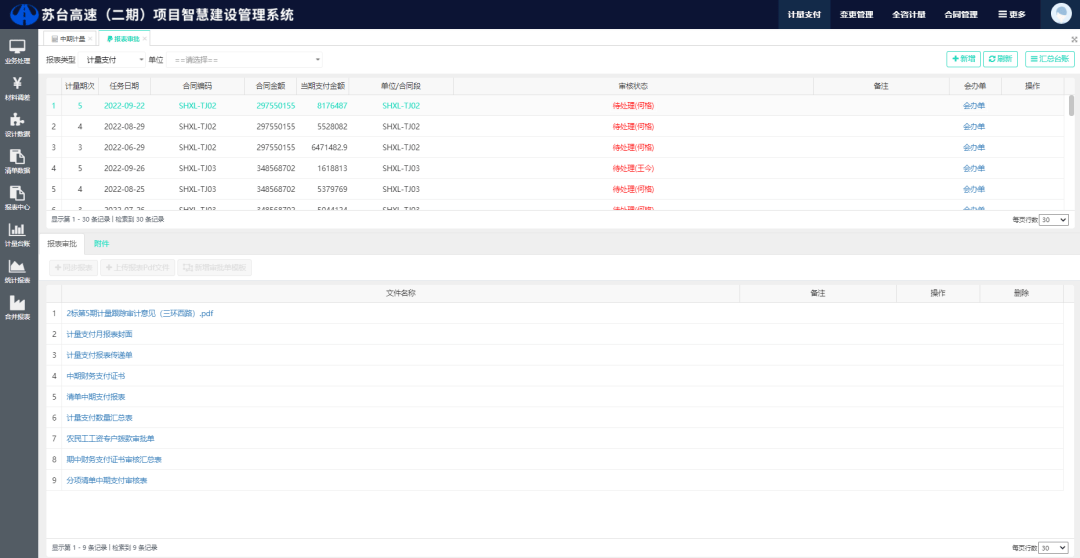
Task: Click the upper grid vertical scrollbar
Action: [x=1071, y=105]
